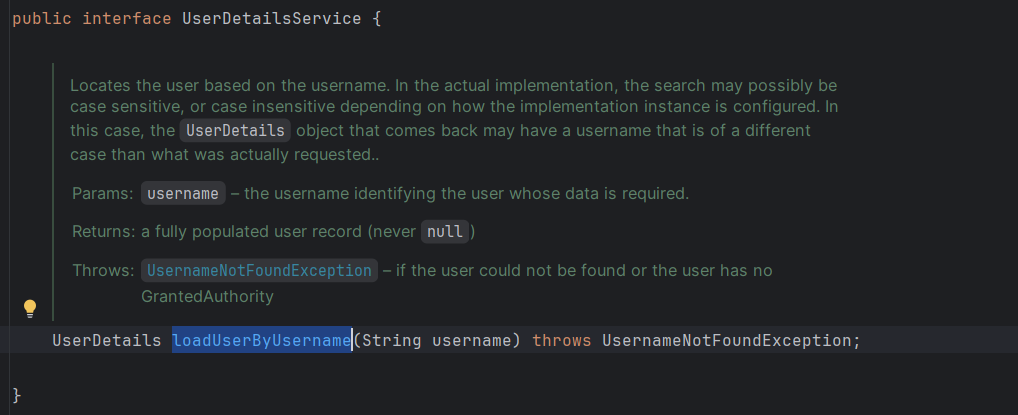Click the closing curly brace of the interface

(17, 395)
